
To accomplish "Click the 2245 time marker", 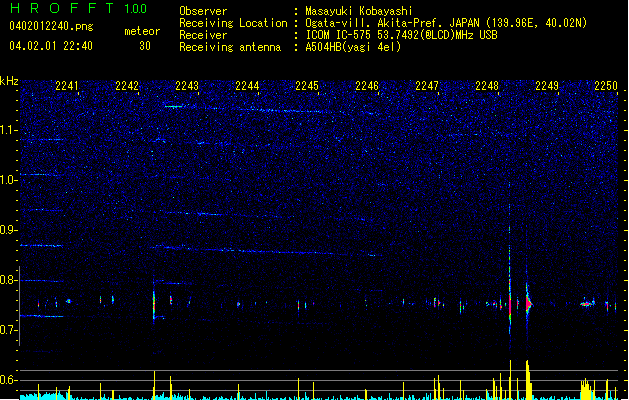I will point(307,85).
